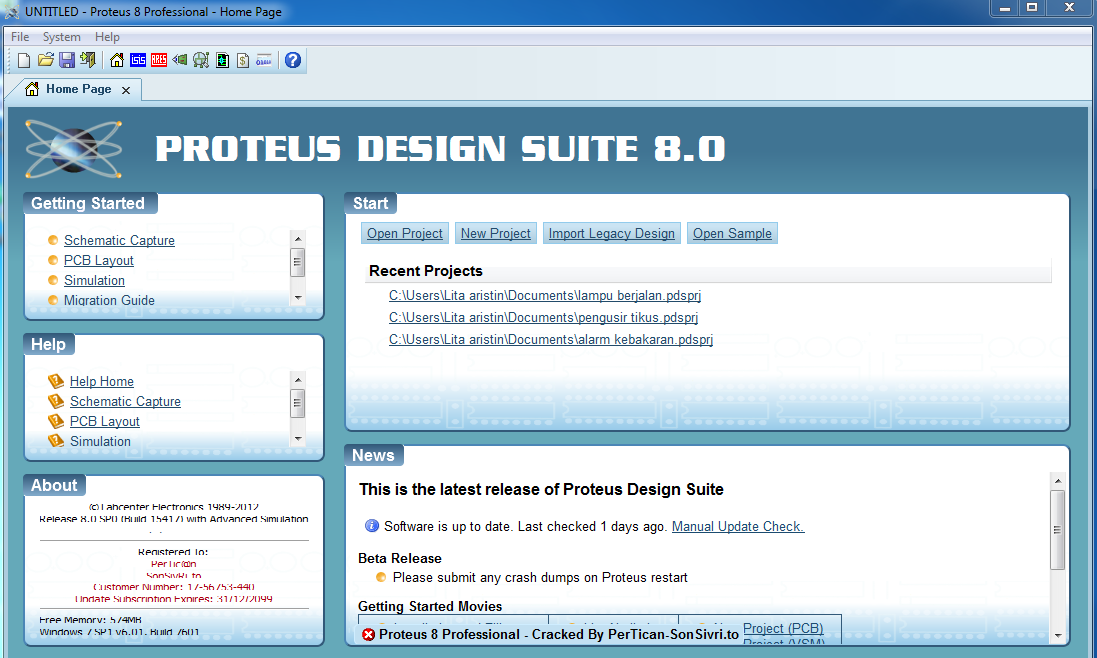The image size is (1097, 658).
Task: Open Help panel PCB Layout link
Action: point(104,422)
